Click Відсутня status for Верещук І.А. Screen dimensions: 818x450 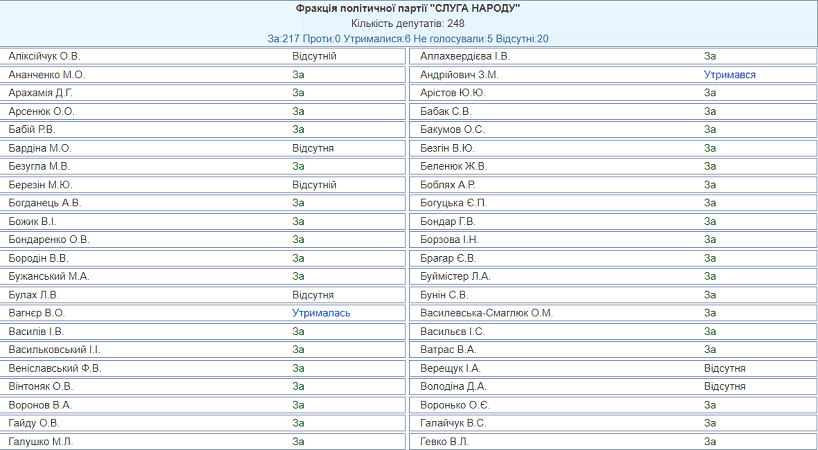725,369
